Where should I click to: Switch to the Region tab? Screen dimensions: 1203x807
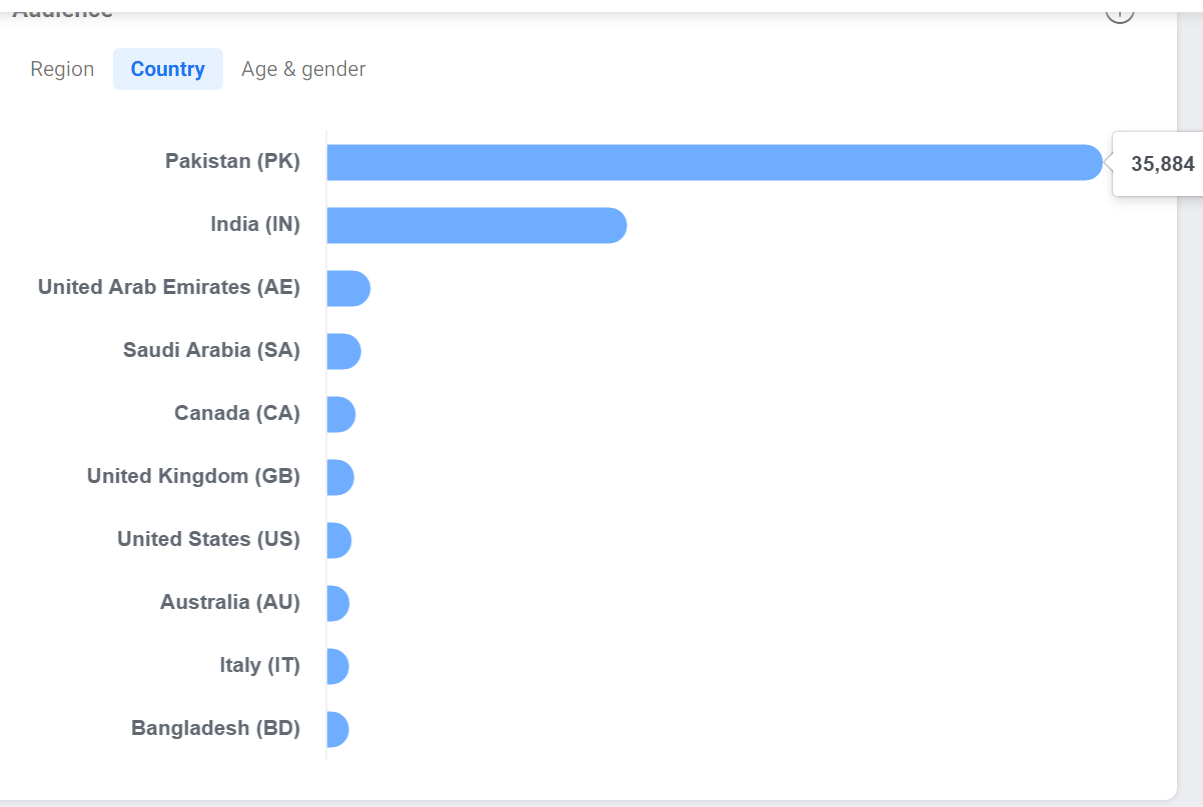[x=62, y=69]
